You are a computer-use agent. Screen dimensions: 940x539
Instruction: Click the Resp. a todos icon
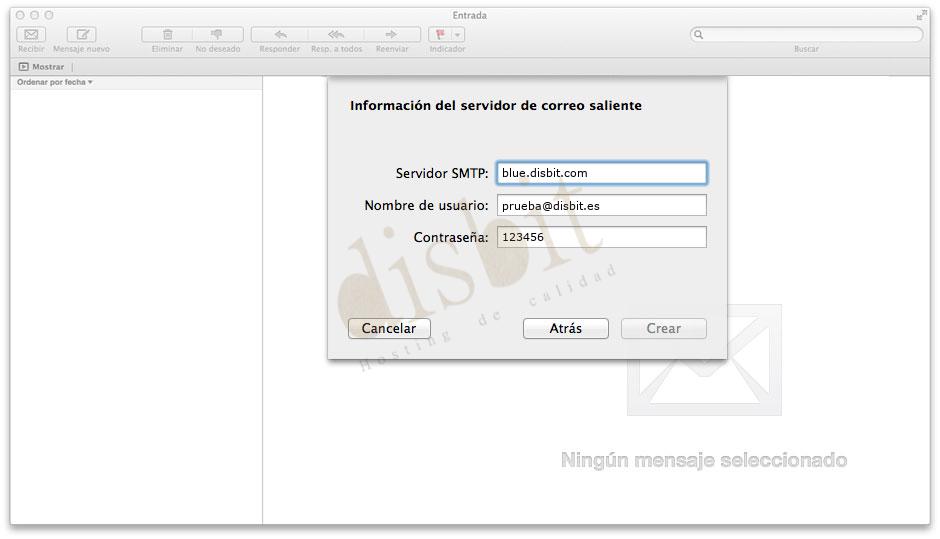(x=336, y=34)
